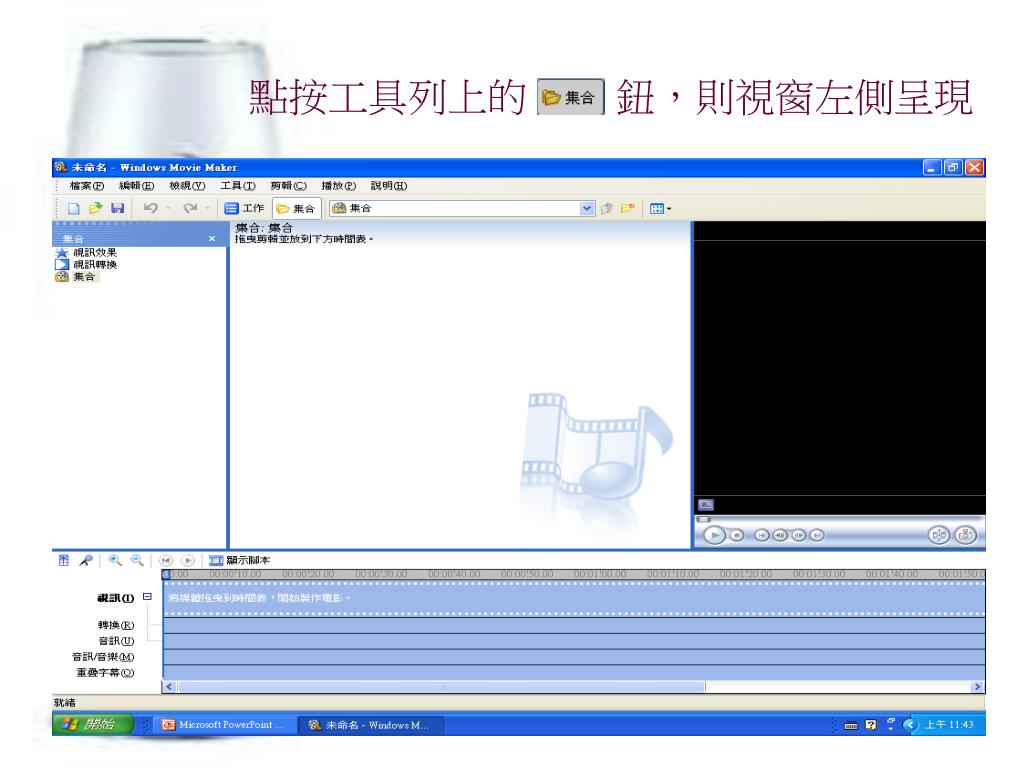This screenshot has height=768, width=1024.
Task: Click the 視訊(I) track label
Action: click(116, 598)
